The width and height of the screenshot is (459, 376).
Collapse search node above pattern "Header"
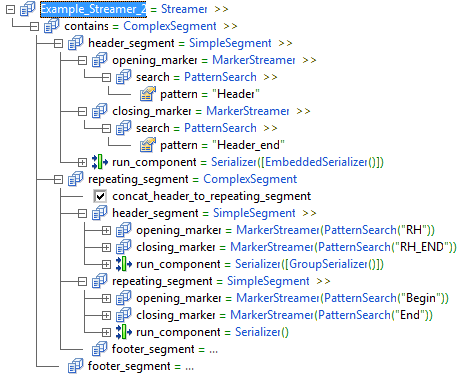[106, 77]
